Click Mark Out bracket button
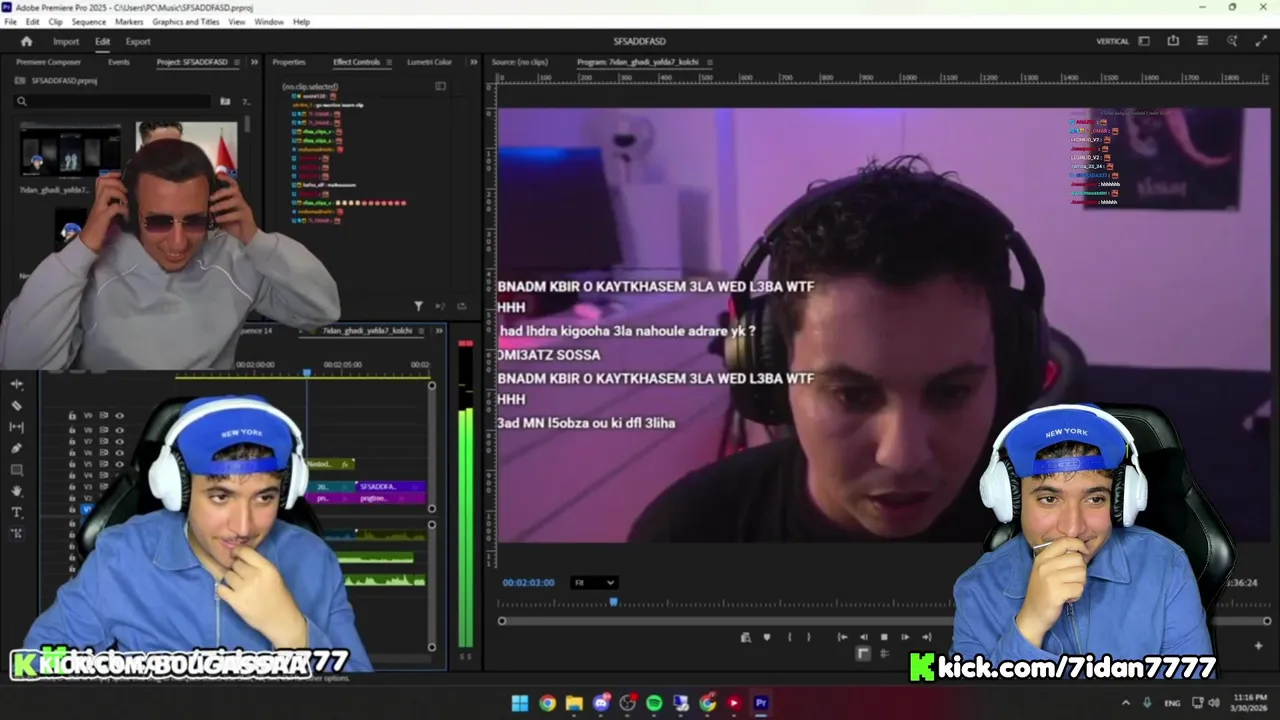 click(809, 637)
